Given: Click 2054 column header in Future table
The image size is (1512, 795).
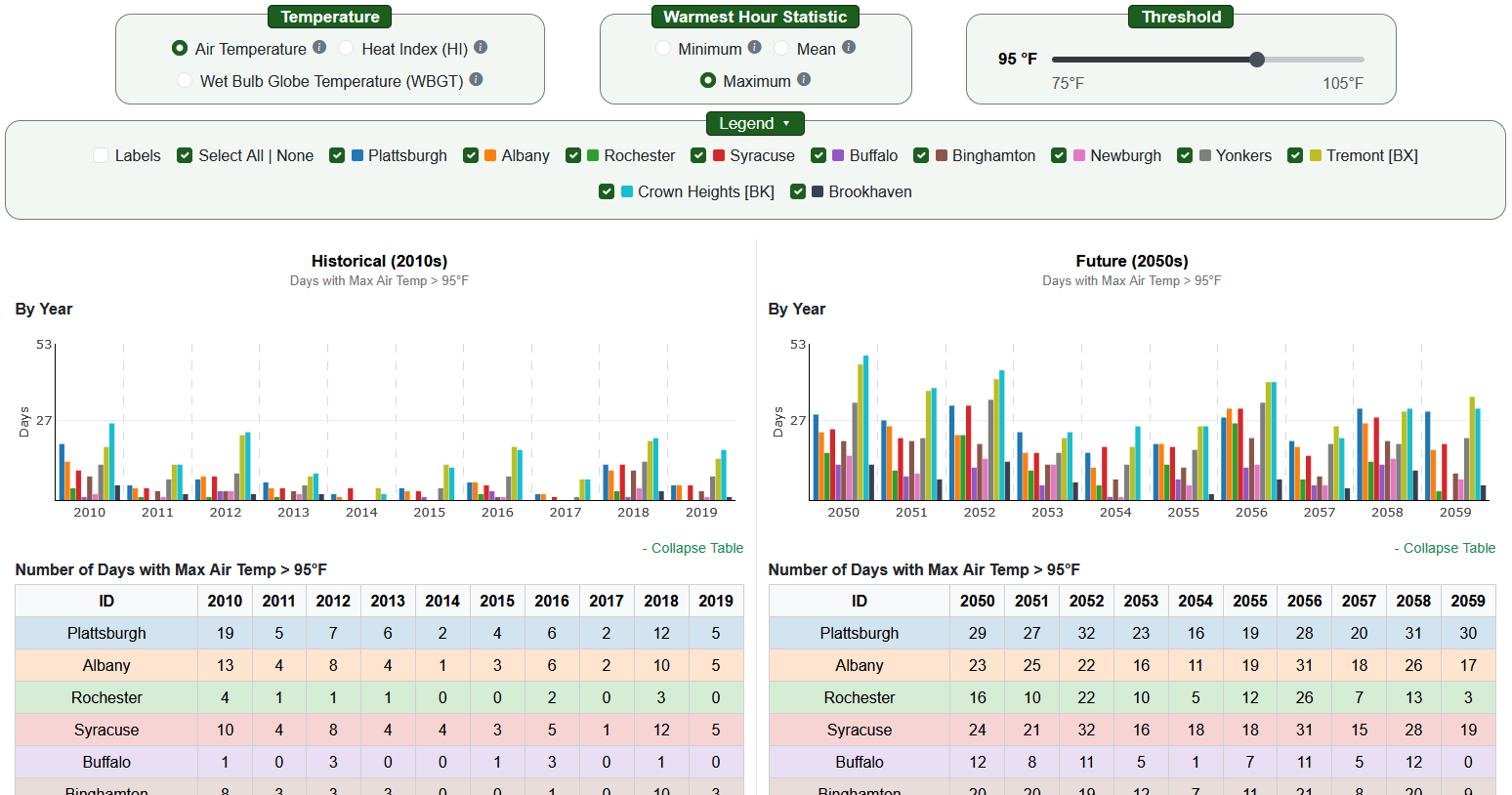Looking at the screenshot, I should click(x=1196, y=601).
